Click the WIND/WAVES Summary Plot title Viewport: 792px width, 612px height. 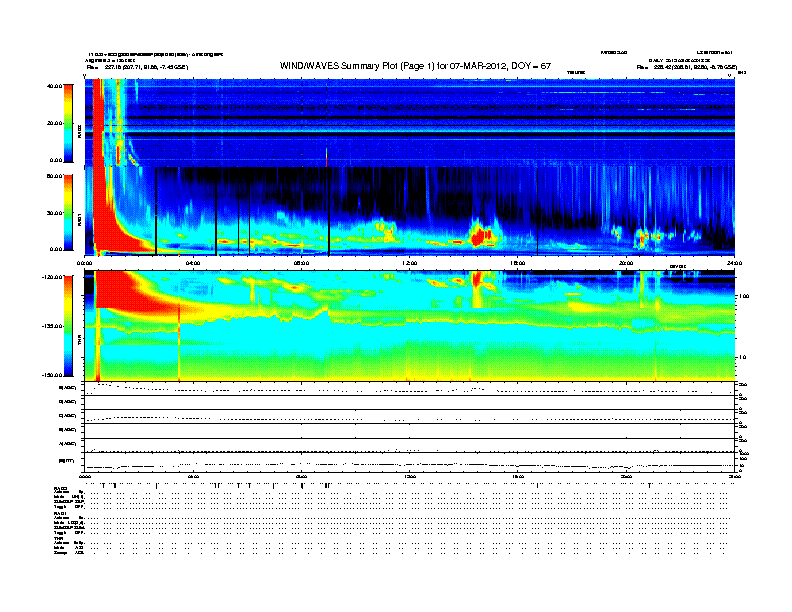(415, 66)
